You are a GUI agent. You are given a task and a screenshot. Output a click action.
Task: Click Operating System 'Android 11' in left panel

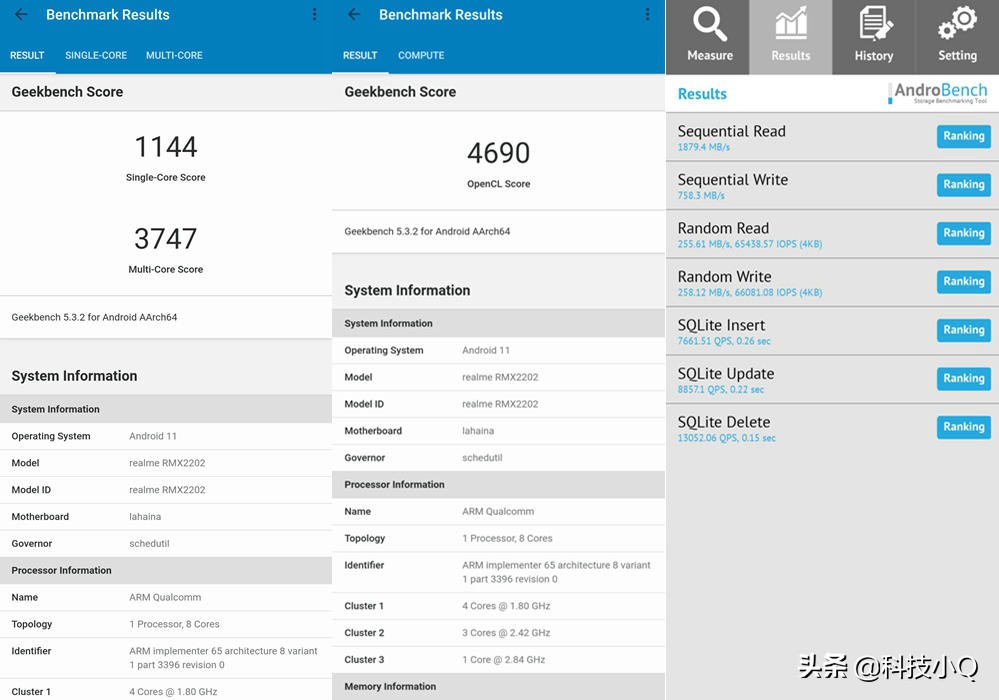coord(153,436)
